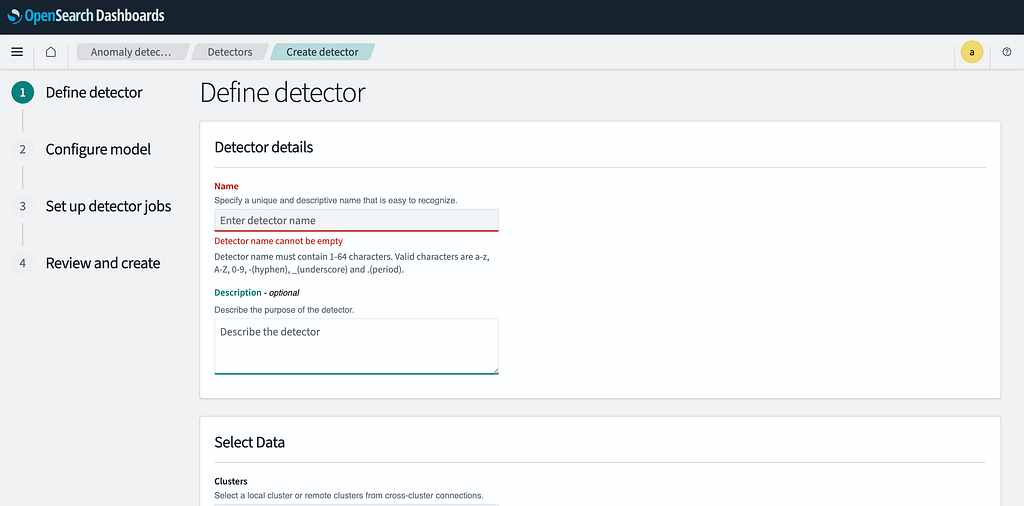Click the 'Select Data' heading
1024x506 pixels.
point(249,443)
